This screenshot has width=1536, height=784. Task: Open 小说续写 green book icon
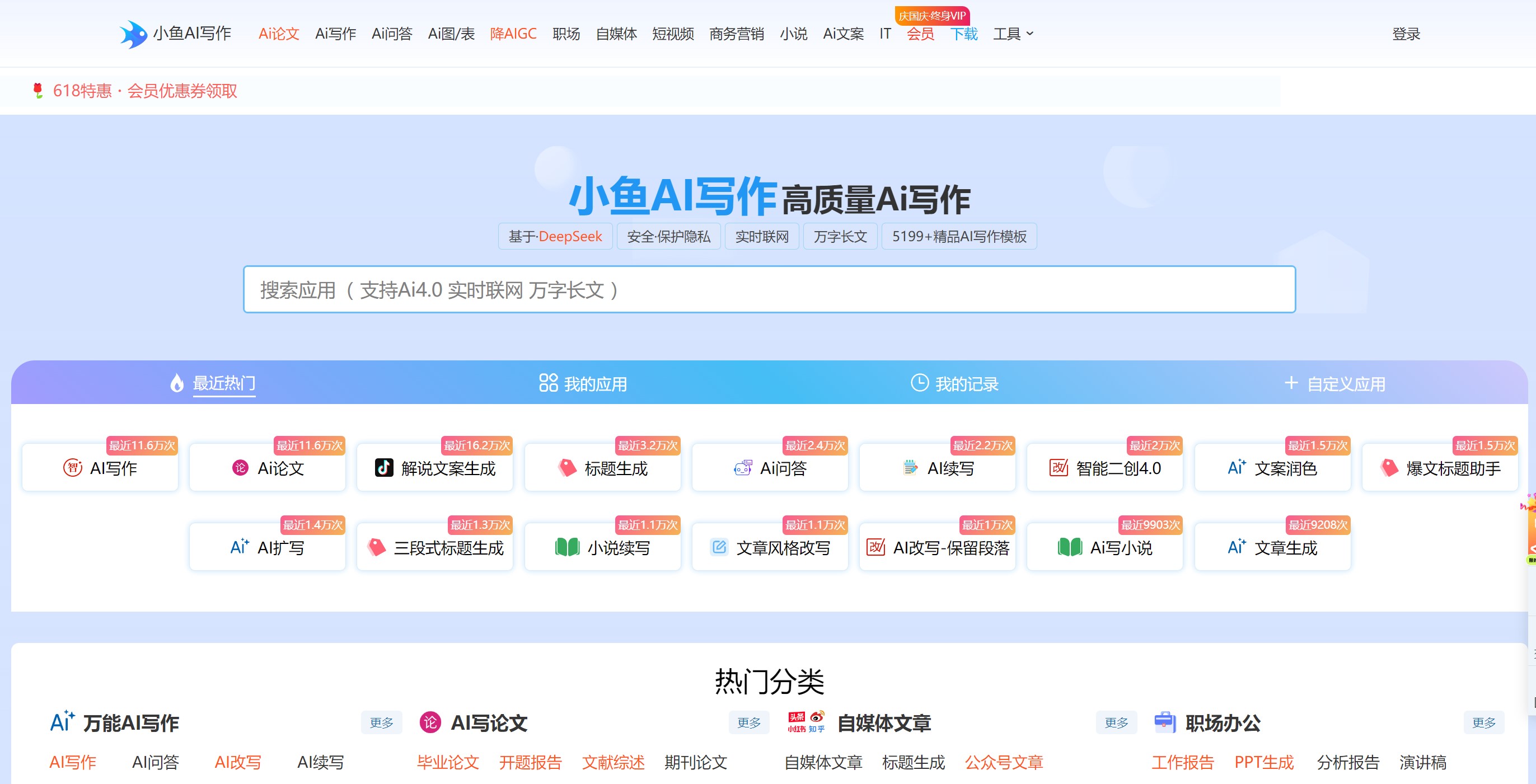click(567, 547)
